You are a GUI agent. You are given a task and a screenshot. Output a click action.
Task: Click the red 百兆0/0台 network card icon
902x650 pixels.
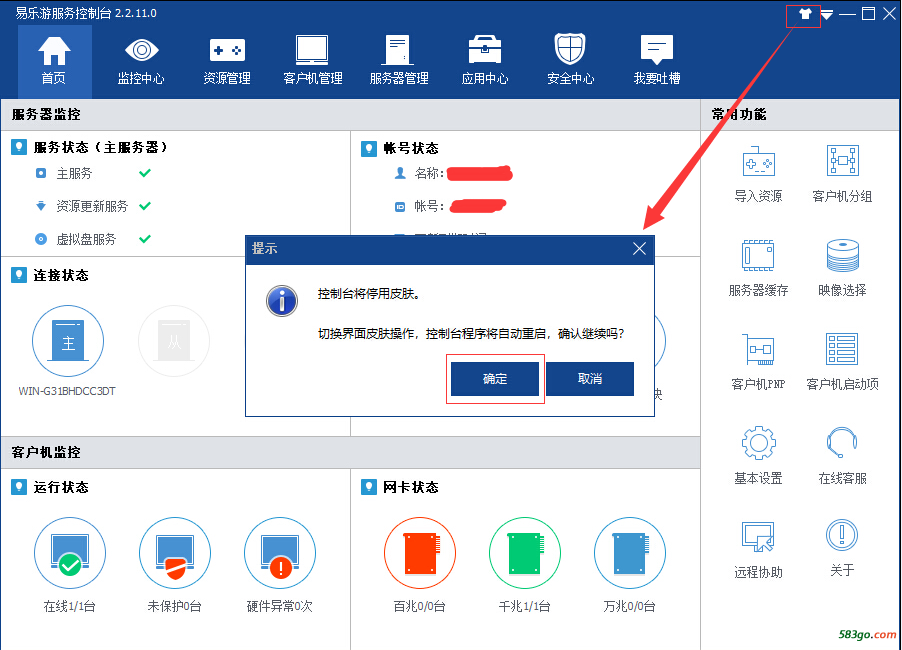(x=420, y=553)
